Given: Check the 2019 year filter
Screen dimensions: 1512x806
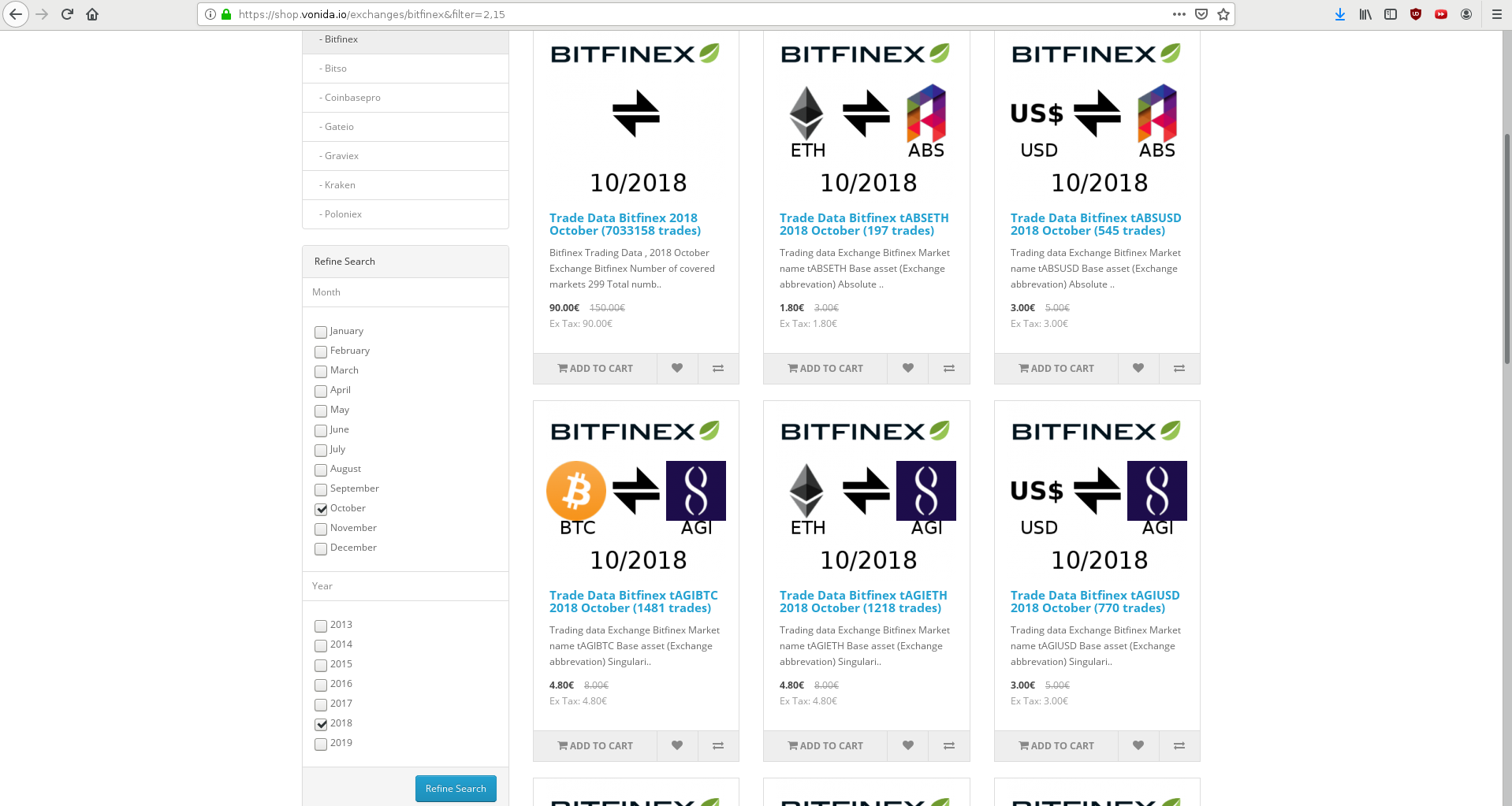Looking at the screenshot, I should [321, 745].
